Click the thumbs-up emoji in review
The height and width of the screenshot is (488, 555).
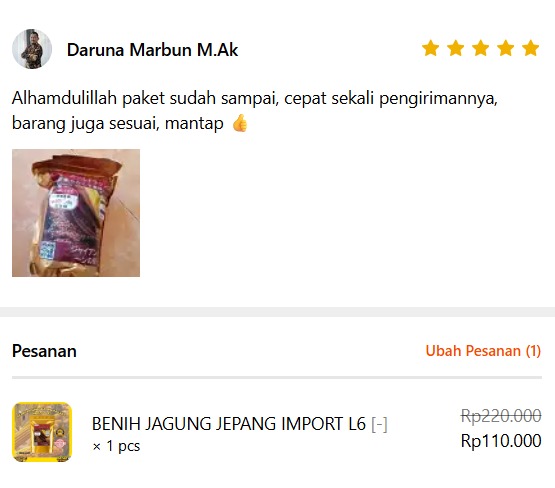point(240,123)
